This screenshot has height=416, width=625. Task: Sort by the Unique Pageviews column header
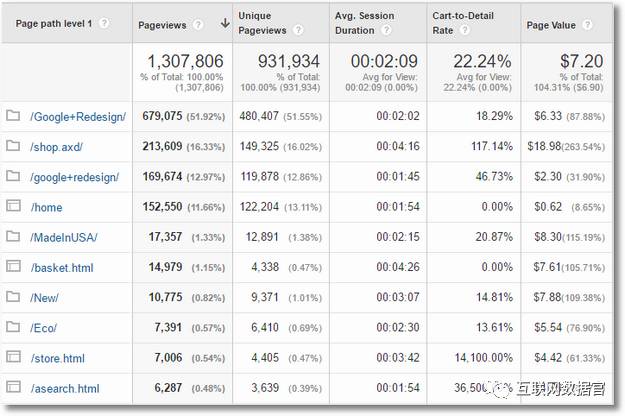262,23
